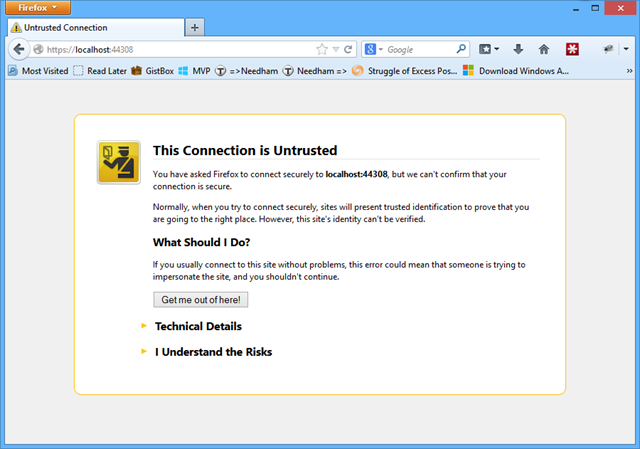The width and height of the screenshot is (640, 449).
Task: Expand the Technical Details section
Action: [198, 326]
